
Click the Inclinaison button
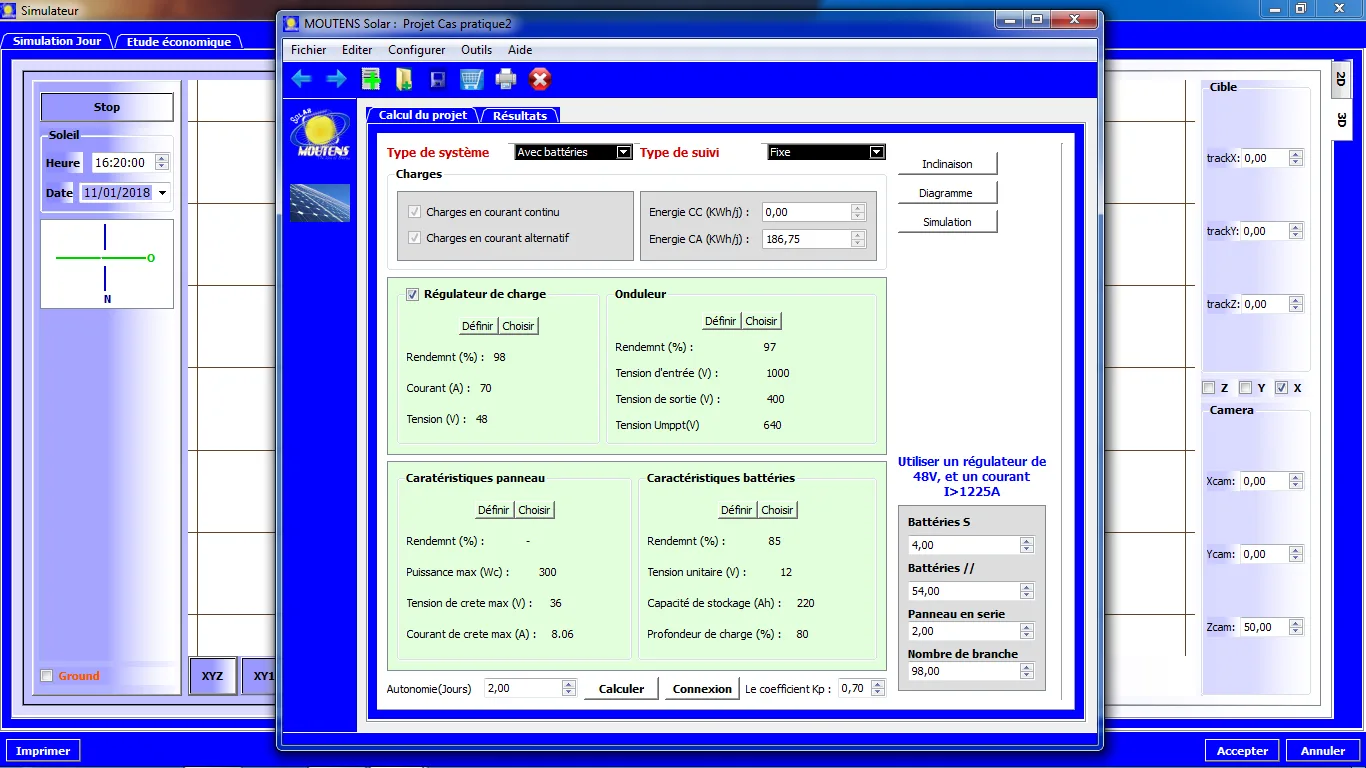(947, 164)
